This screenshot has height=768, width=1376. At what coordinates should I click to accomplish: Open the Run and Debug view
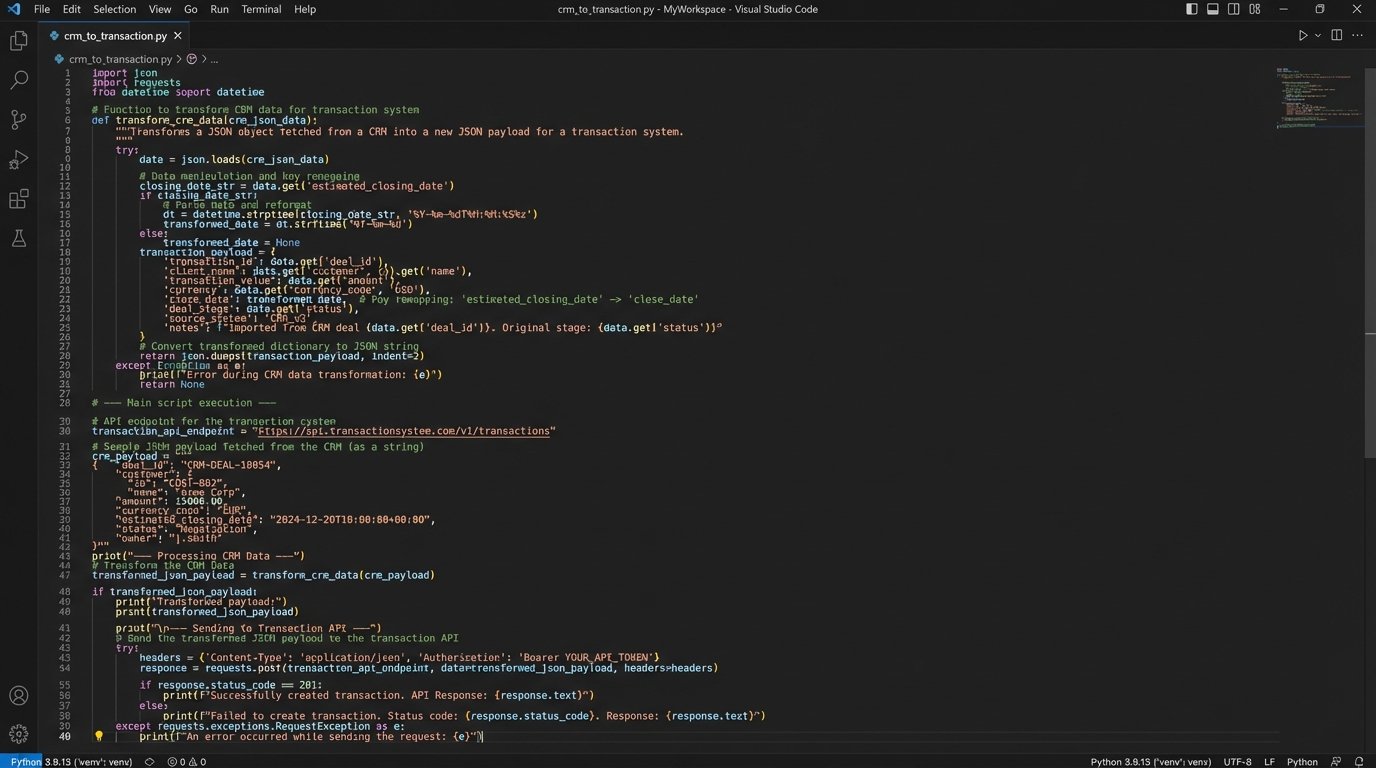tap(18, 160)
